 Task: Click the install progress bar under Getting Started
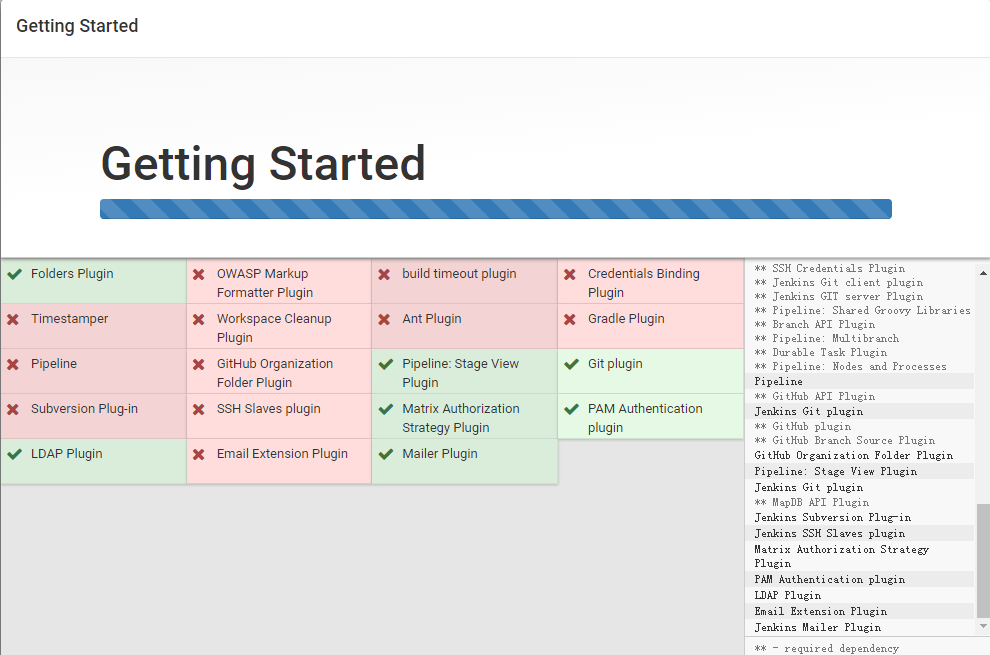coord(496,209)
